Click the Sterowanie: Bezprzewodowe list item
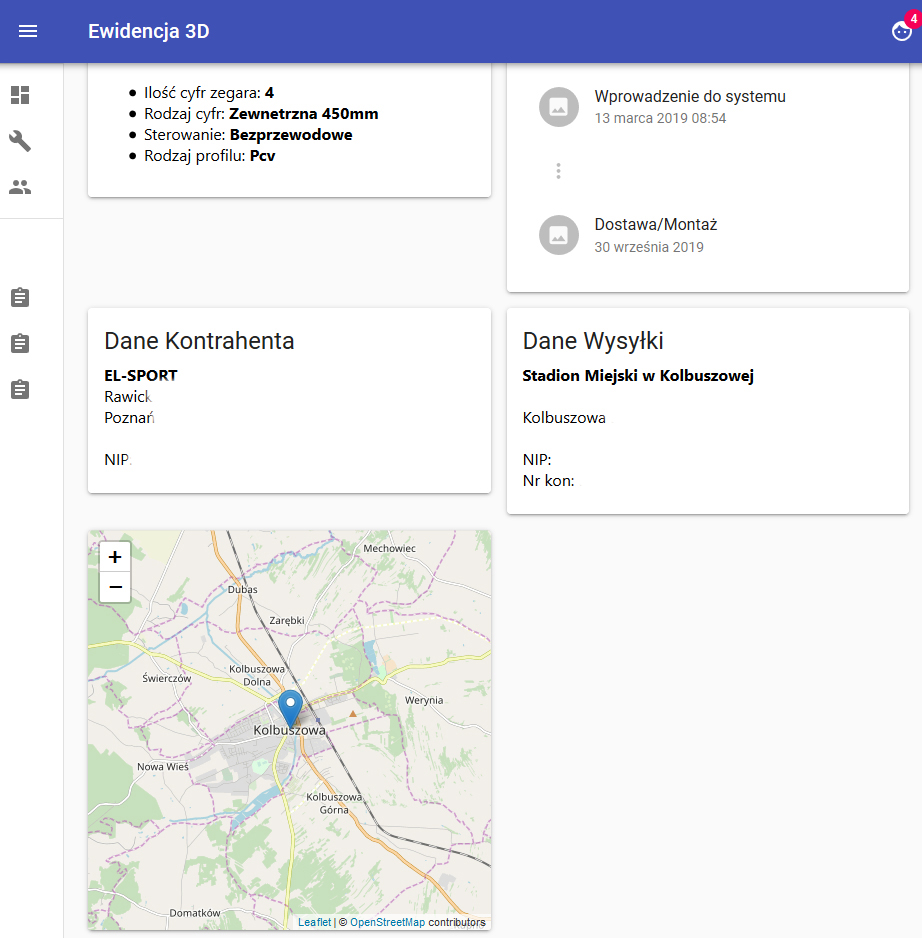 (248, 135)
